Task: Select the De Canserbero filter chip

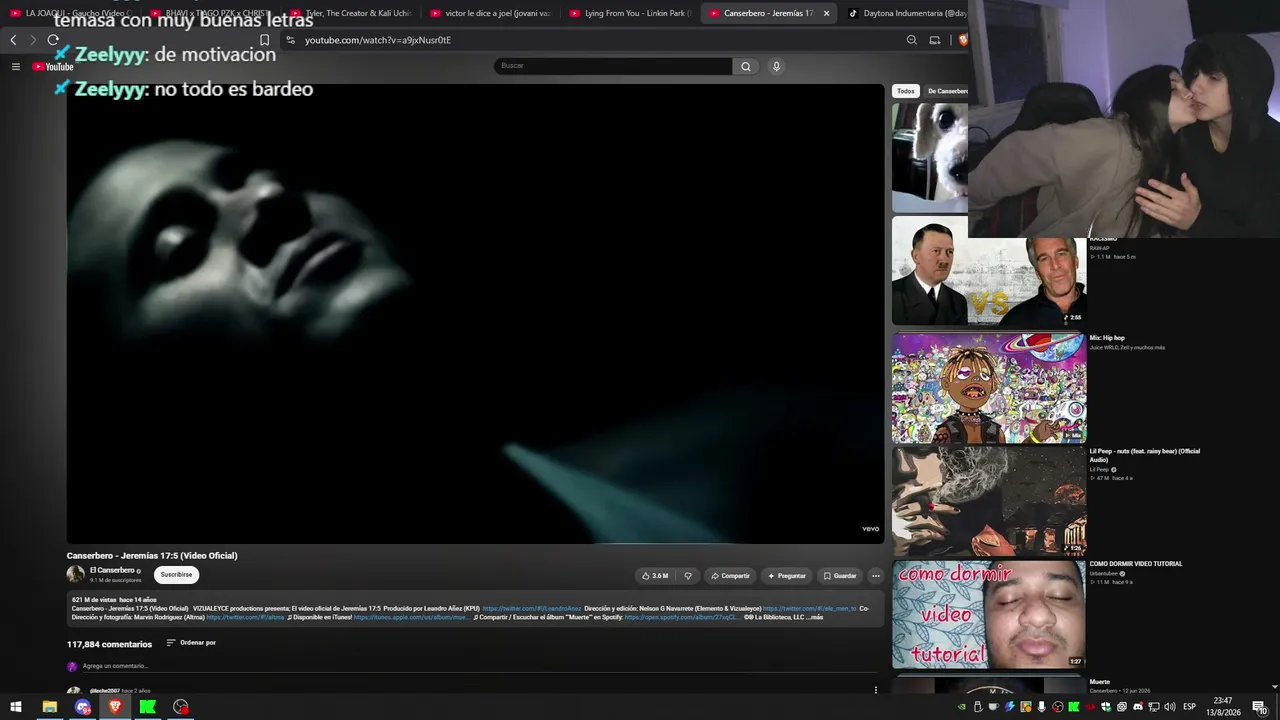Action: click(x=947, y=91)
